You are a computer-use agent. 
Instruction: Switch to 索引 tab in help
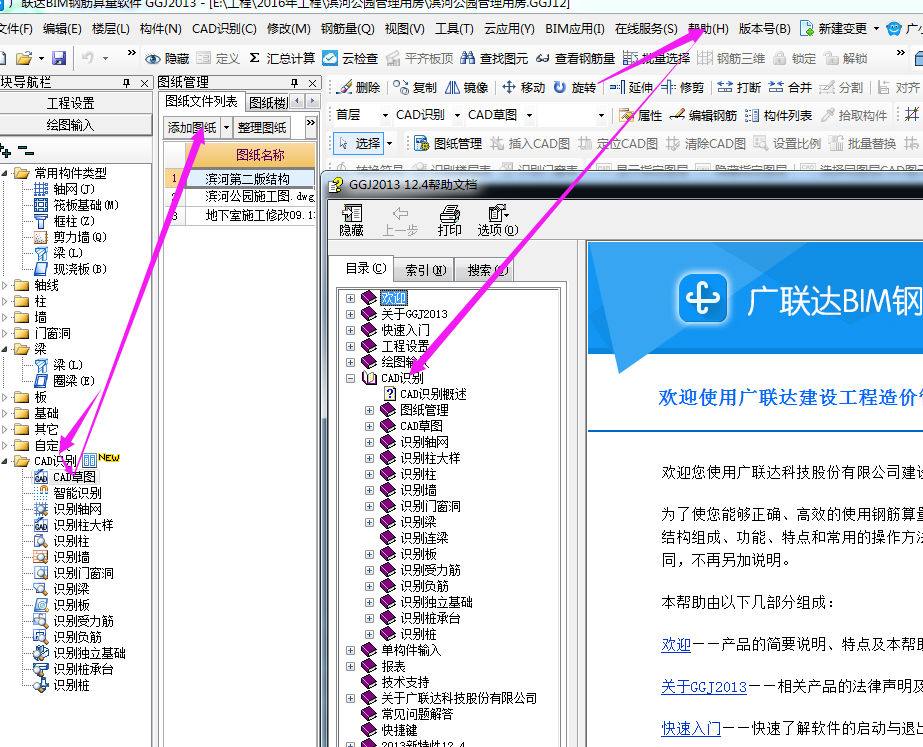point(426,270)
